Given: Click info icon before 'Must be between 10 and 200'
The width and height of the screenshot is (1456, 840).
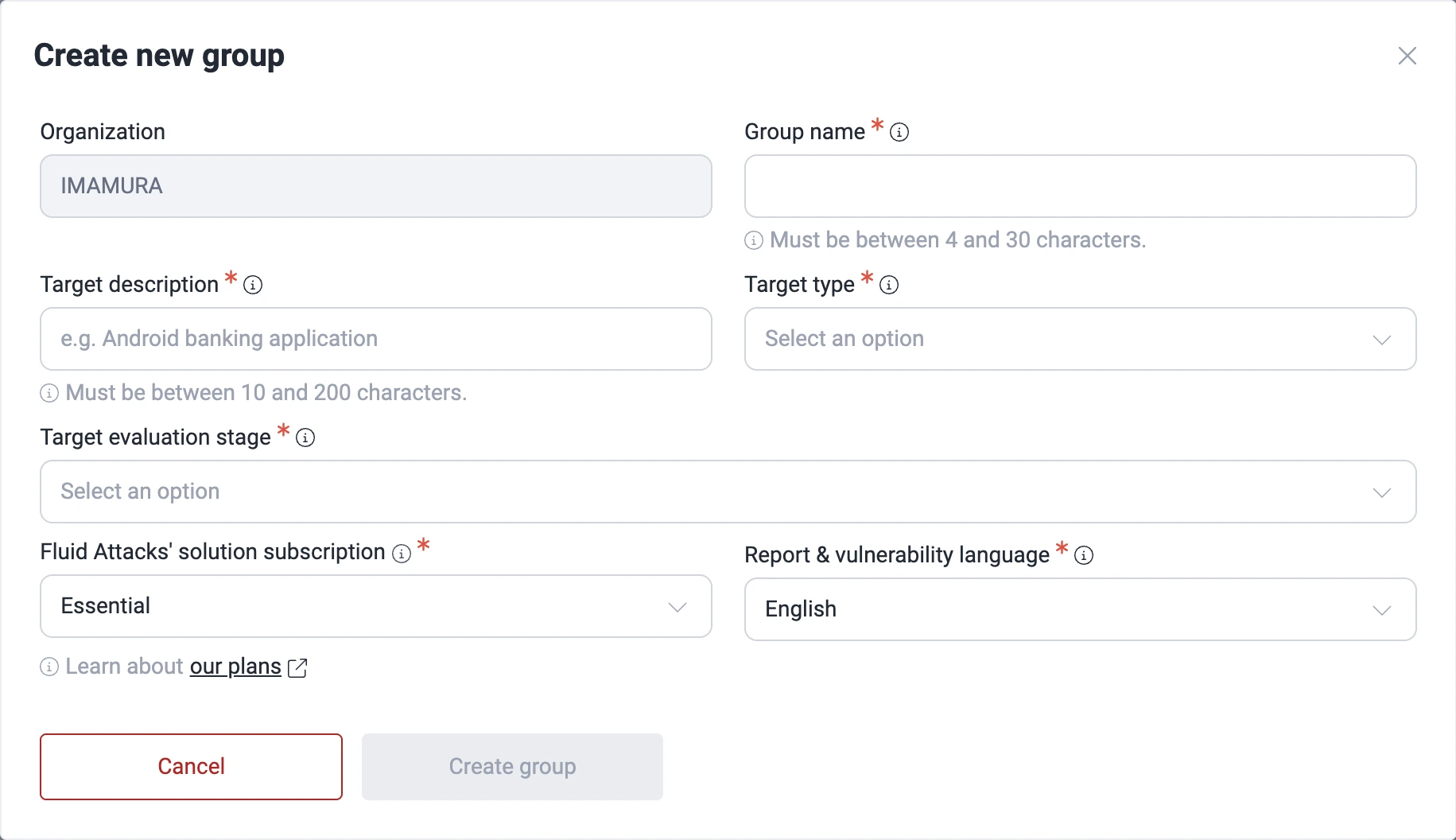Looking at the screenshot, I should [x=49, y=393].
